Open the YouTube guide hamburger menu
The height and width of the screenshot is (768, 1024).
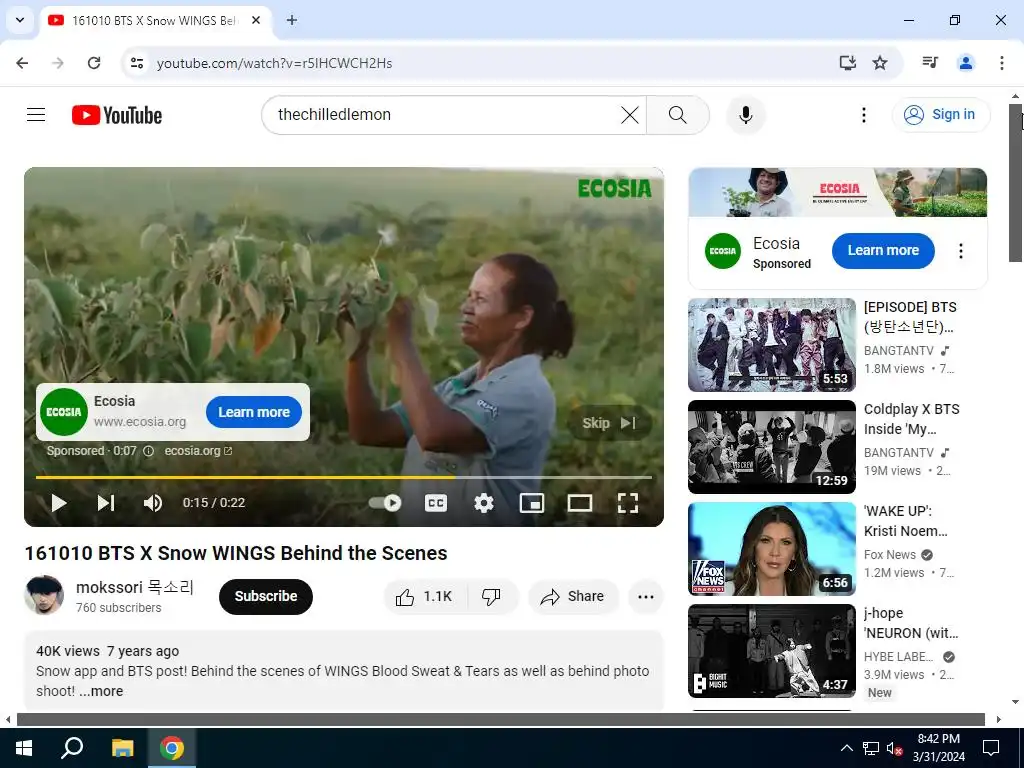(x=36, y=115)
